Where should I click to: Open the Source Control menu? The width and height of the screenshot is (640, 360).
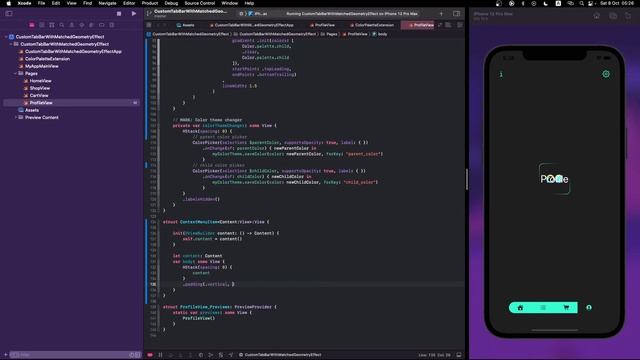pos(200,3)
